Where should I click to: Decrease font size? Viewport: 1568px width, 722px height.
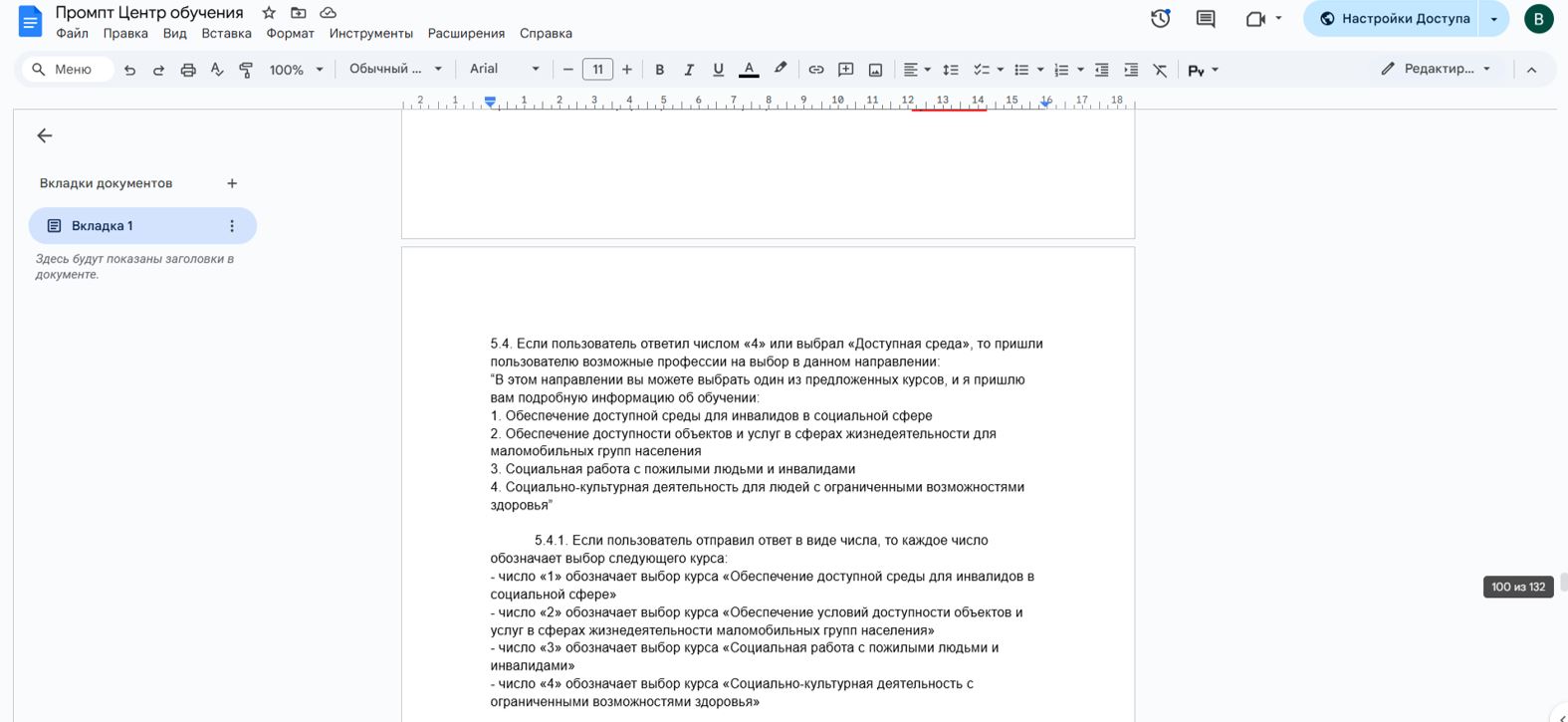pos(567,70)
